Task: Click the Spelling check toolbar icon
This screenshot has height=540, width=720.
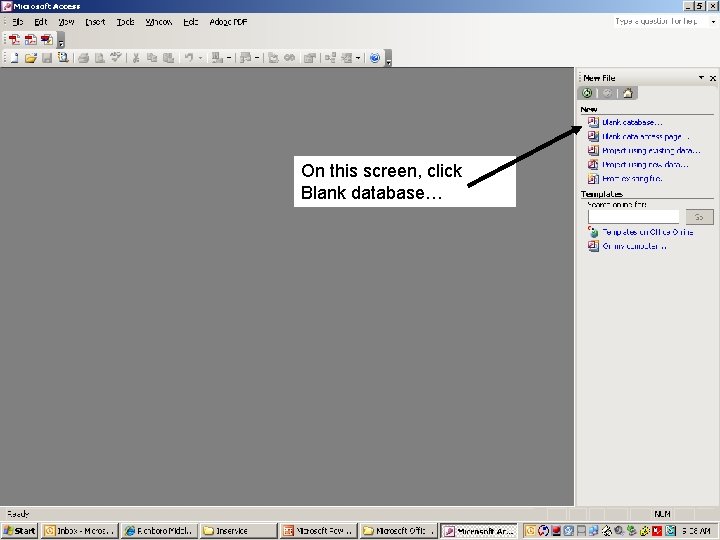Action: point(116,58)
